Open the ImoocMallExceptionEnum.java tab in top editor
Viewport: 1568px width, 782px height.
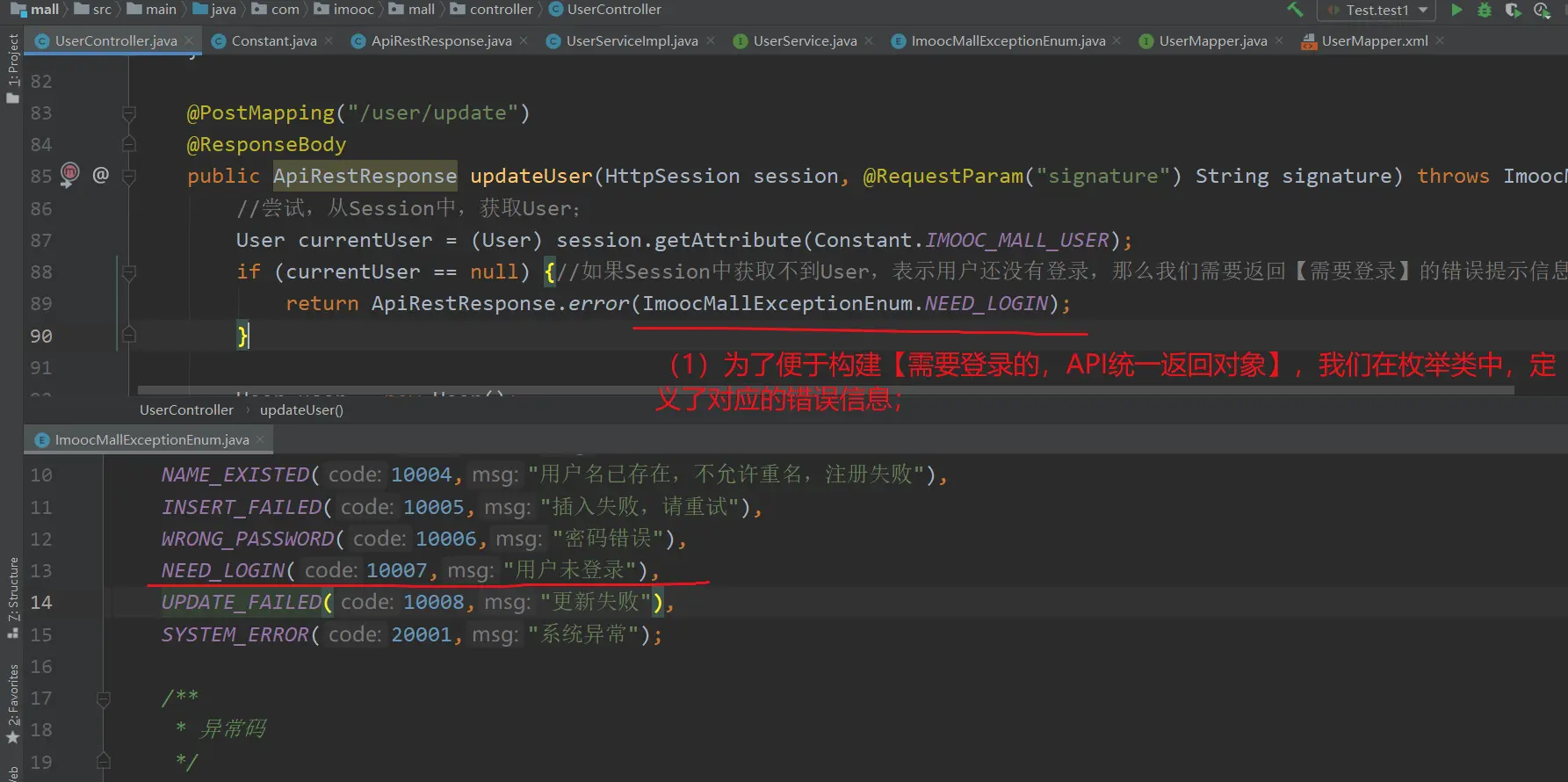[x=1008, y=40]
